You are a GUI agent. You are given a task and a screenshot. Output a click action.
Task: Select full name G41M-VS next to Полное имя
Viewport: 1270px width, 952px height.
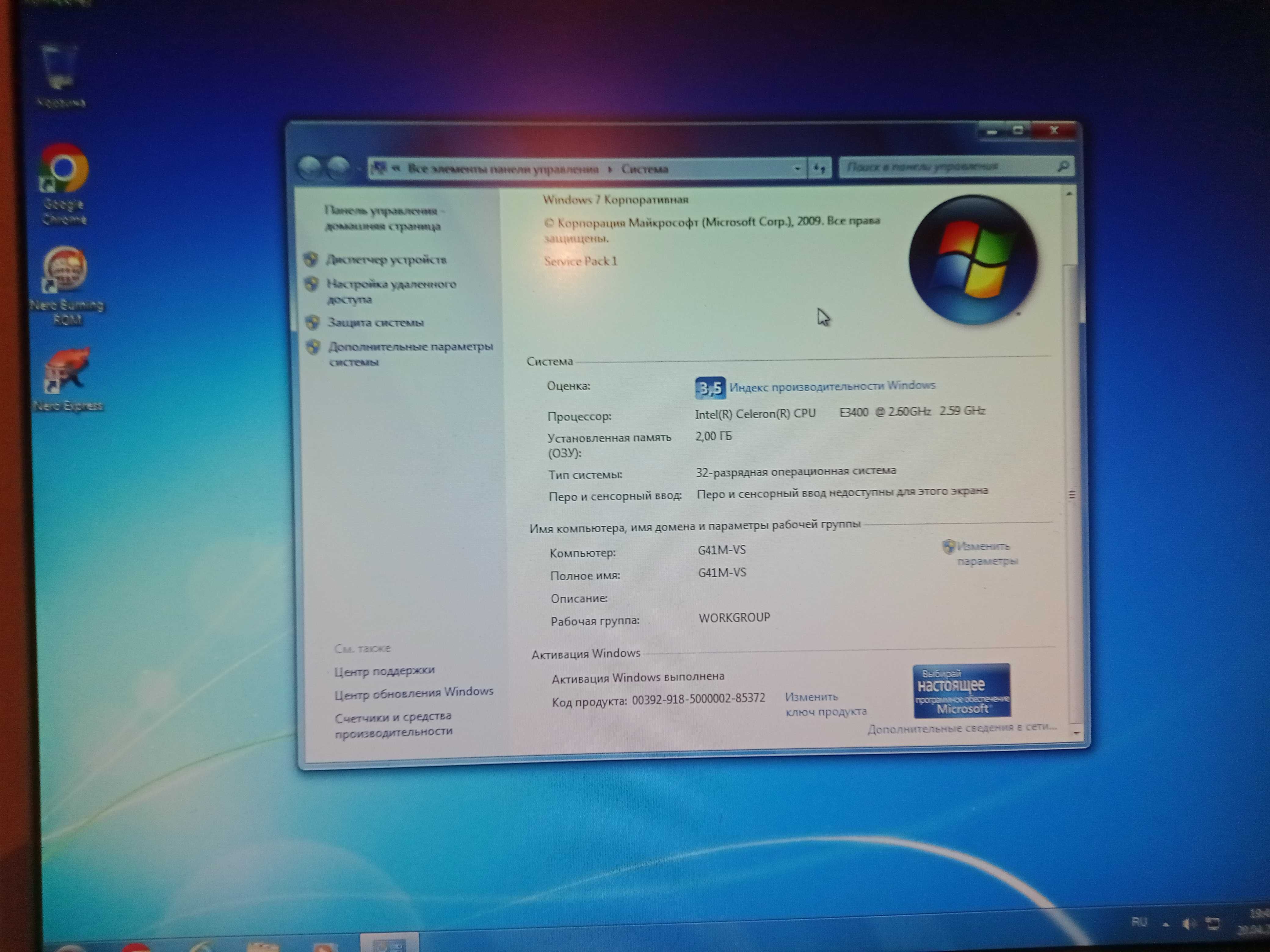[x=722, y=573]
